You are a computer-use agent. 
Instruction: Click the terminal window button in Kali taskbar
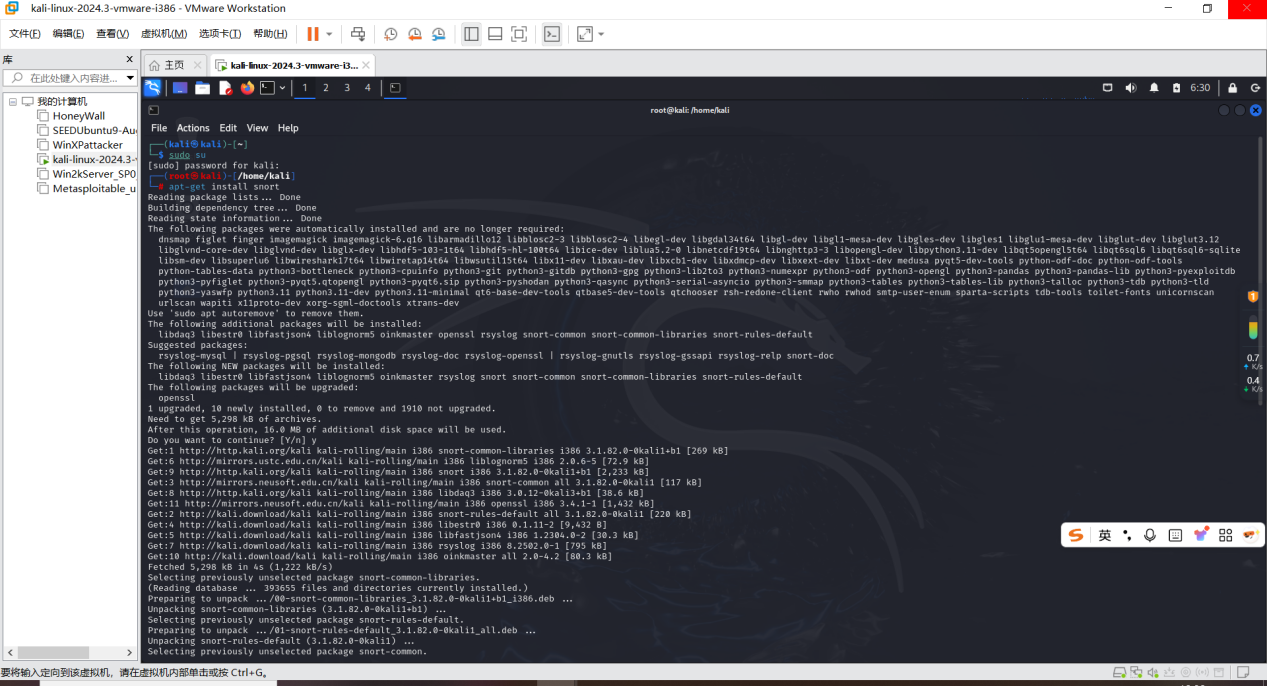(395, 88)
